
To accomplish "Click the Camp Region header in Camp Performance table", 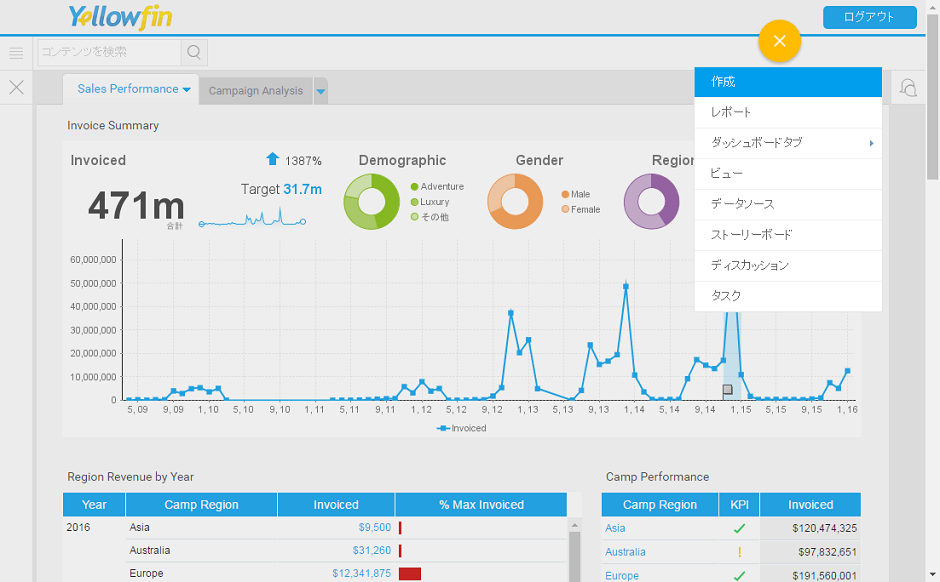I will 660,505.
